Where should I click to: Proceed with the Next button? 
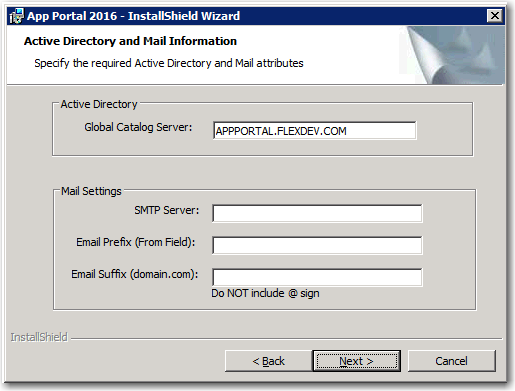[356, 361]
